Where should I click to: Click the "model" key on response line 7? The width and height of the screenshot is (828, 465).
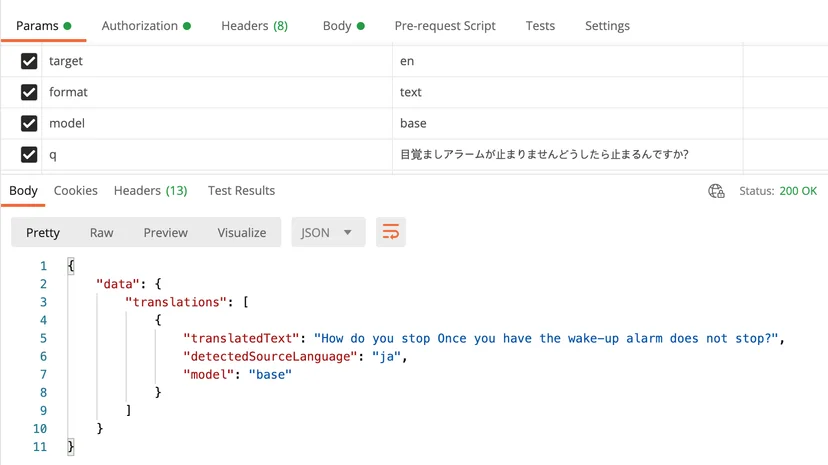point(208,374)
